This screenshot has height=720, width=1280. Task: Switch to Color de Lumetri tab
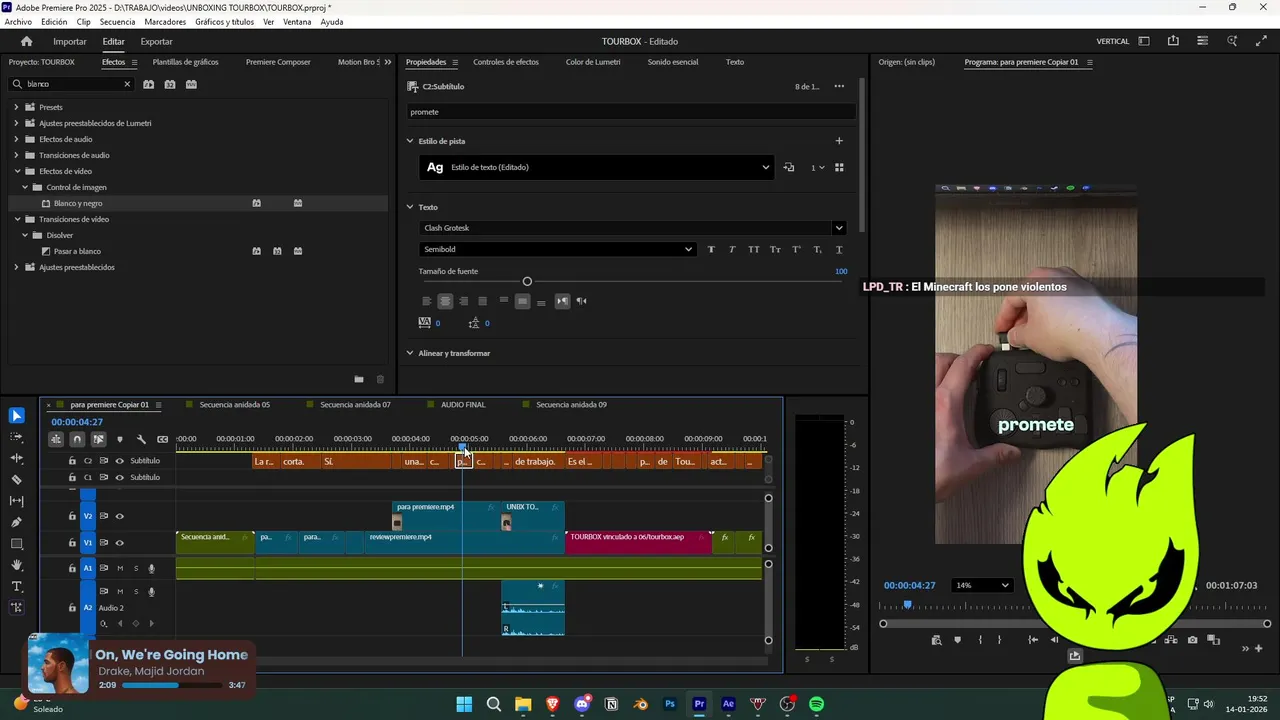tap(593, 62)
